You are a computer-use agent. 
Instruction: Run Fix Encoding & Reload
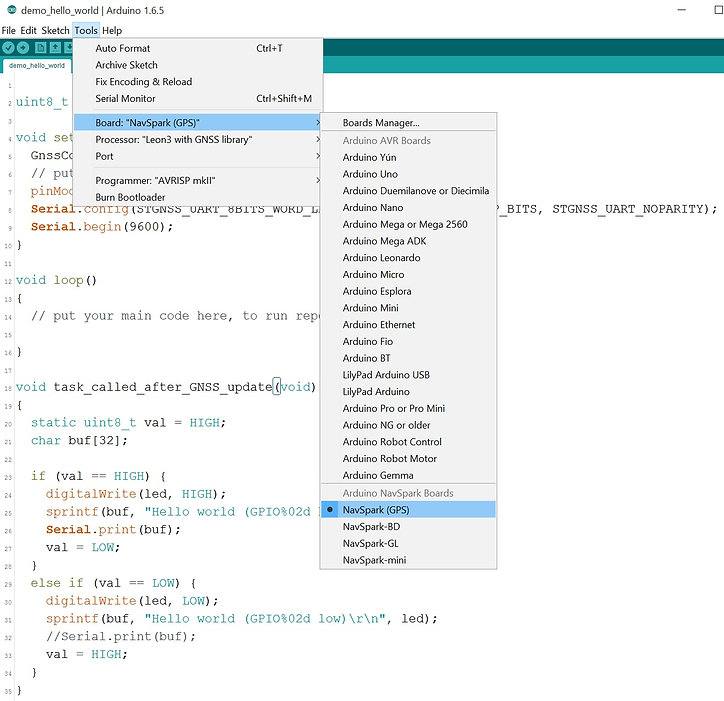(x=198, y=82)
